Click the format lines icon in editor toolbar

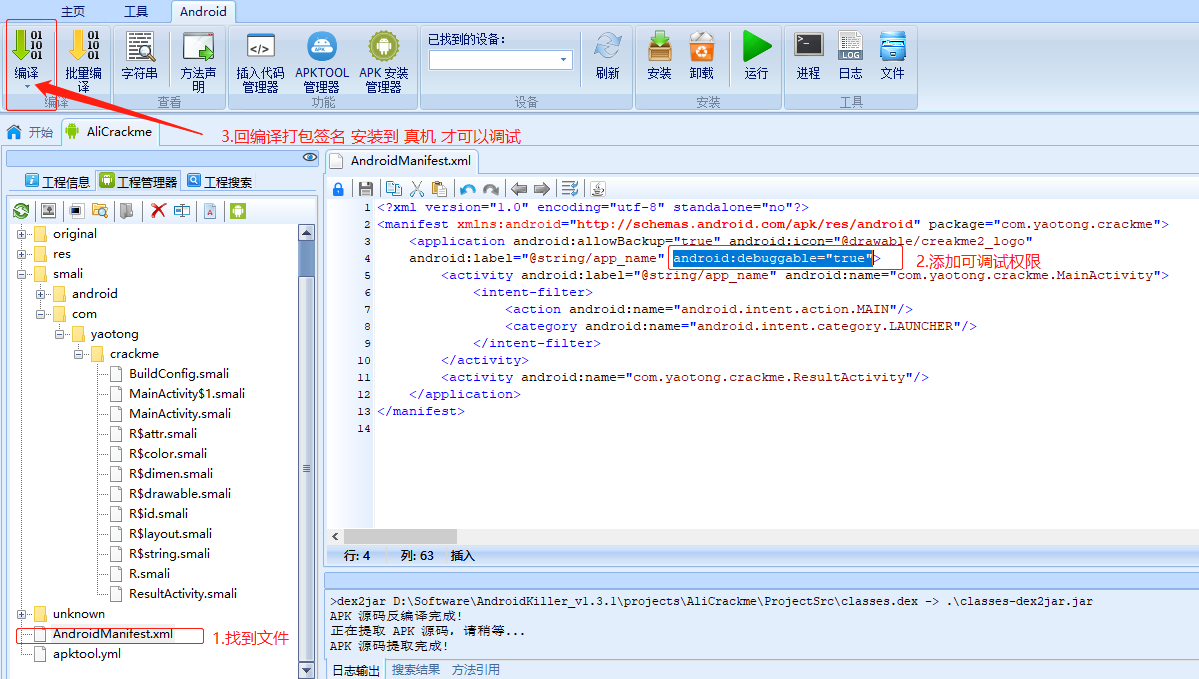(570, 189)
